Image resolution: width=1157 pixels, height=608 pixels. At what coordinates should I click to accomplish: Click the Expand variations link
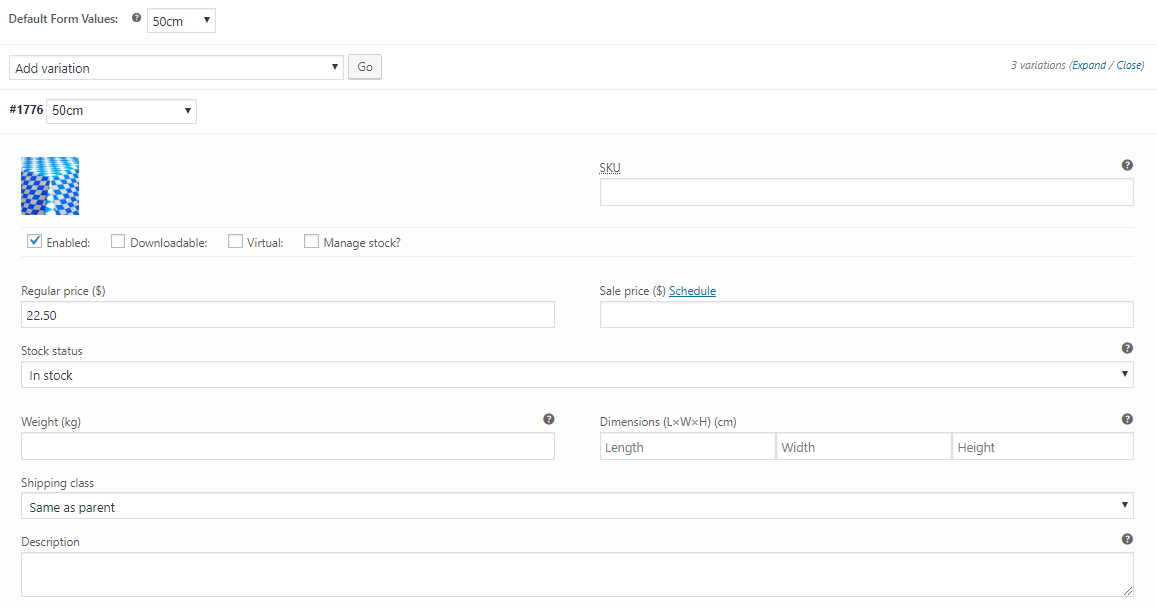[x=1088, y=65]
